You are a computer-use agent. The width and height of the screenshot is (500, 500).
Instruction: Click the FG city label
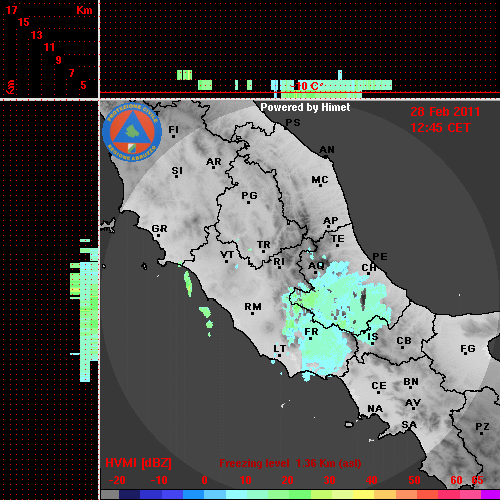point(468,349)
